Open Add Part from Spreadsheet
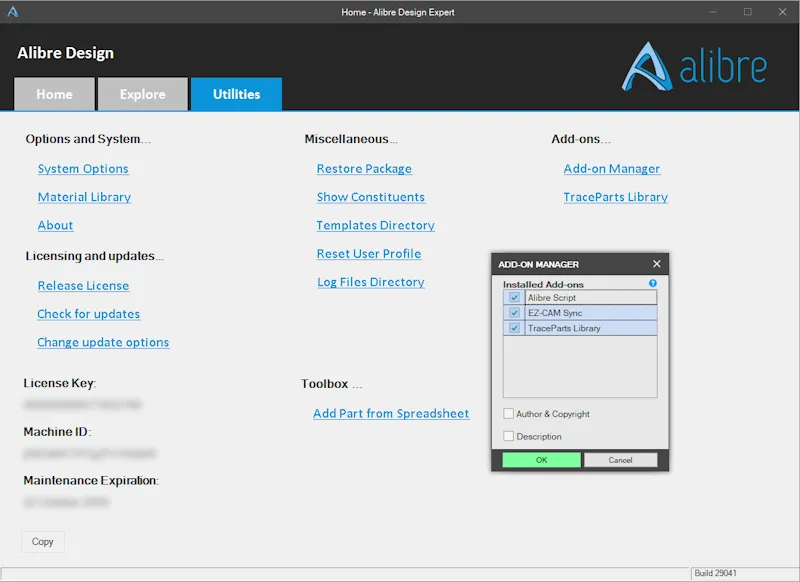This screenshot has width=800, height=582. point(391,413)
